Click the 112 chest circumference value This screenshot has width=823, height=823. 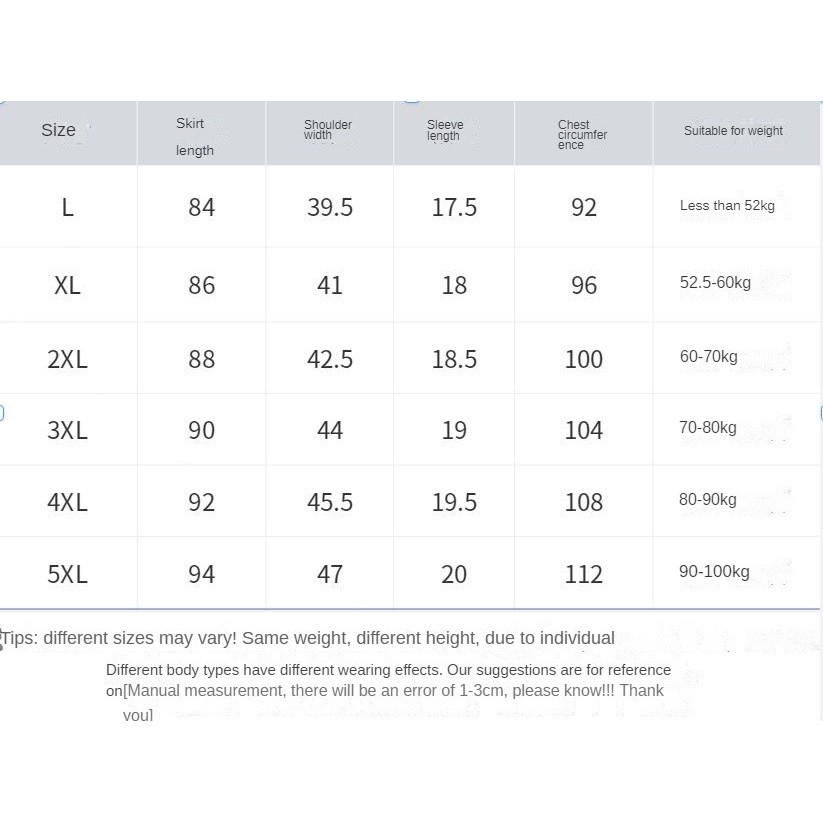(583, 574)
